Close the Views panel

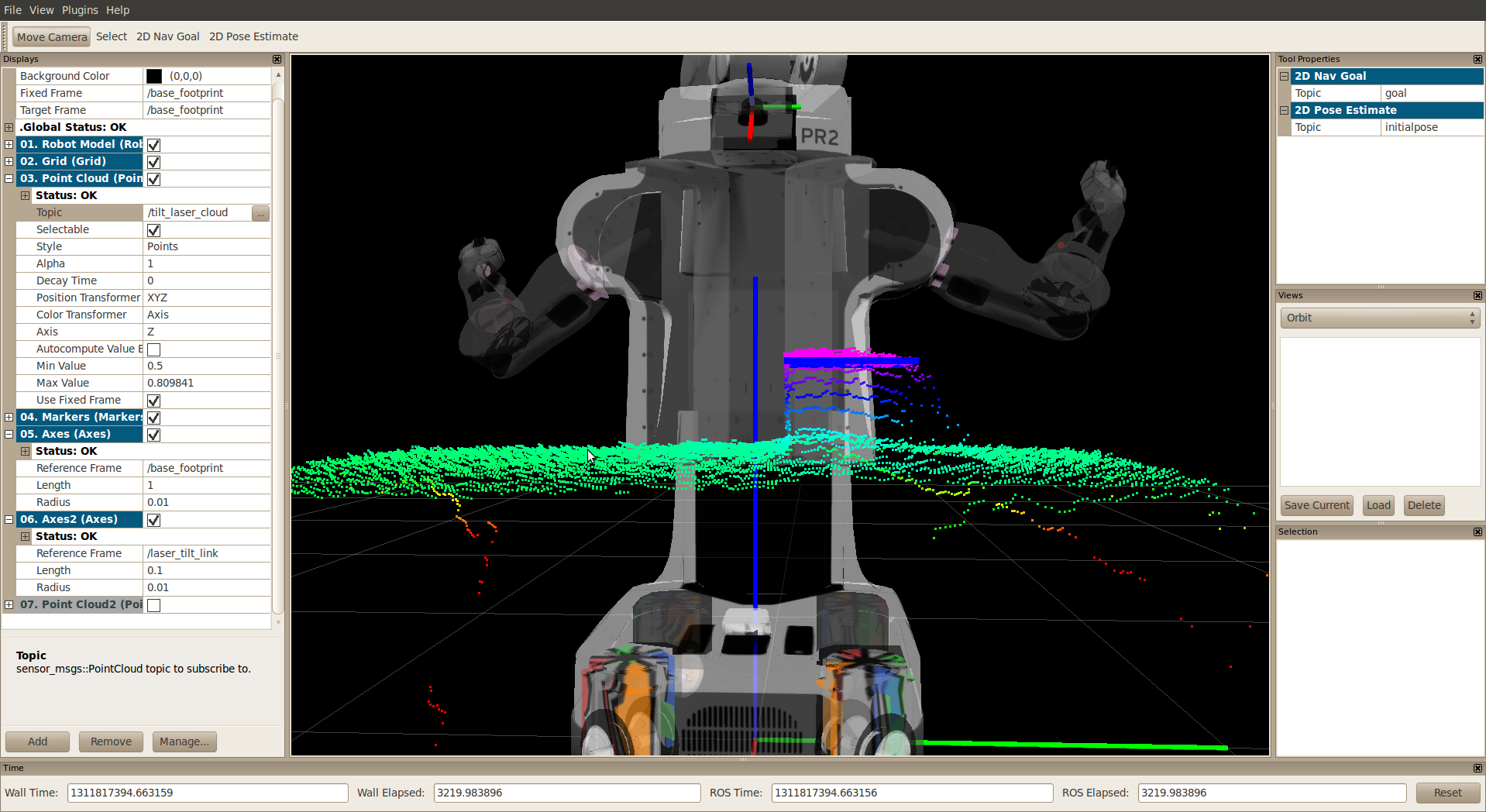[x=1477, y=295]
